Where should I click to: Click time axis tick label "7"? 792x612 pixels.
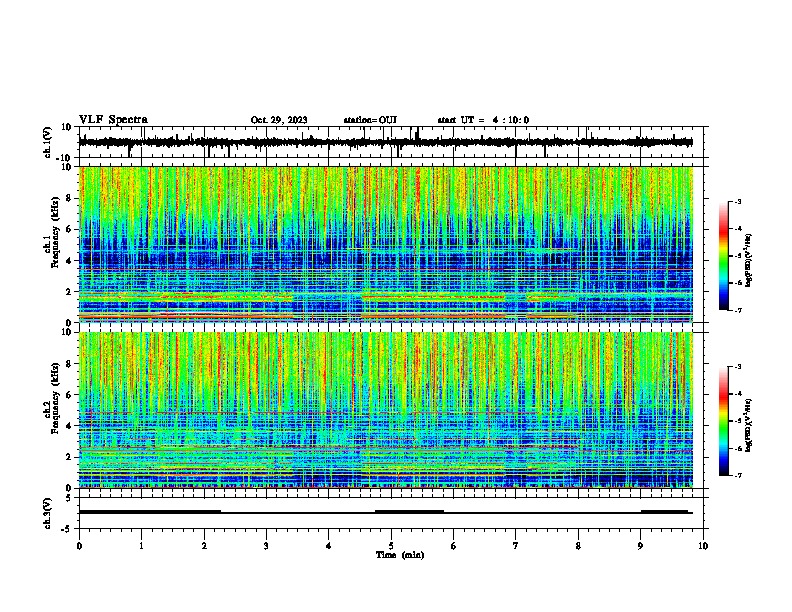(x=516, y=546)
